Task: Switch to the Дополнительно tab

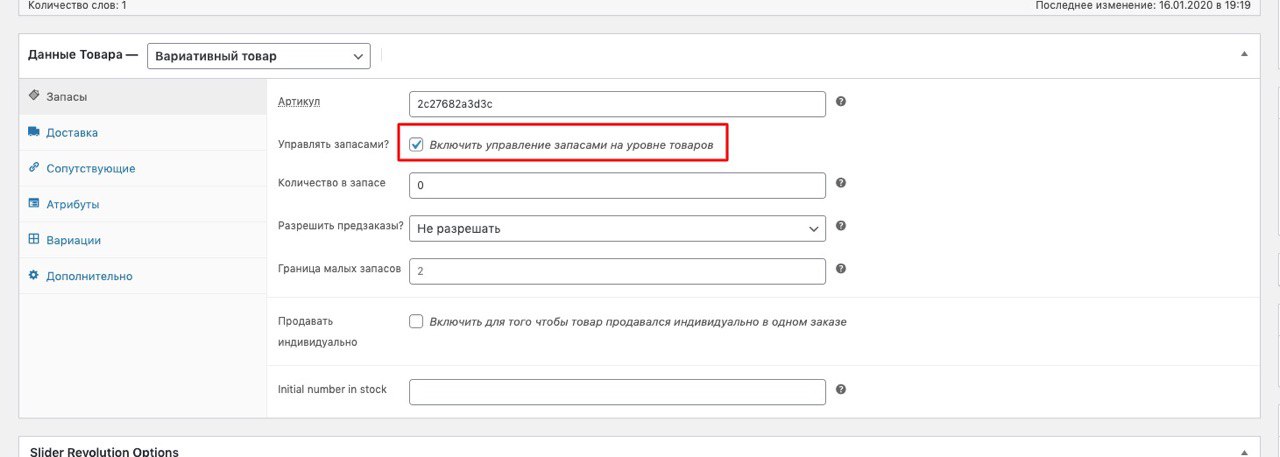Action: (143, 276)
